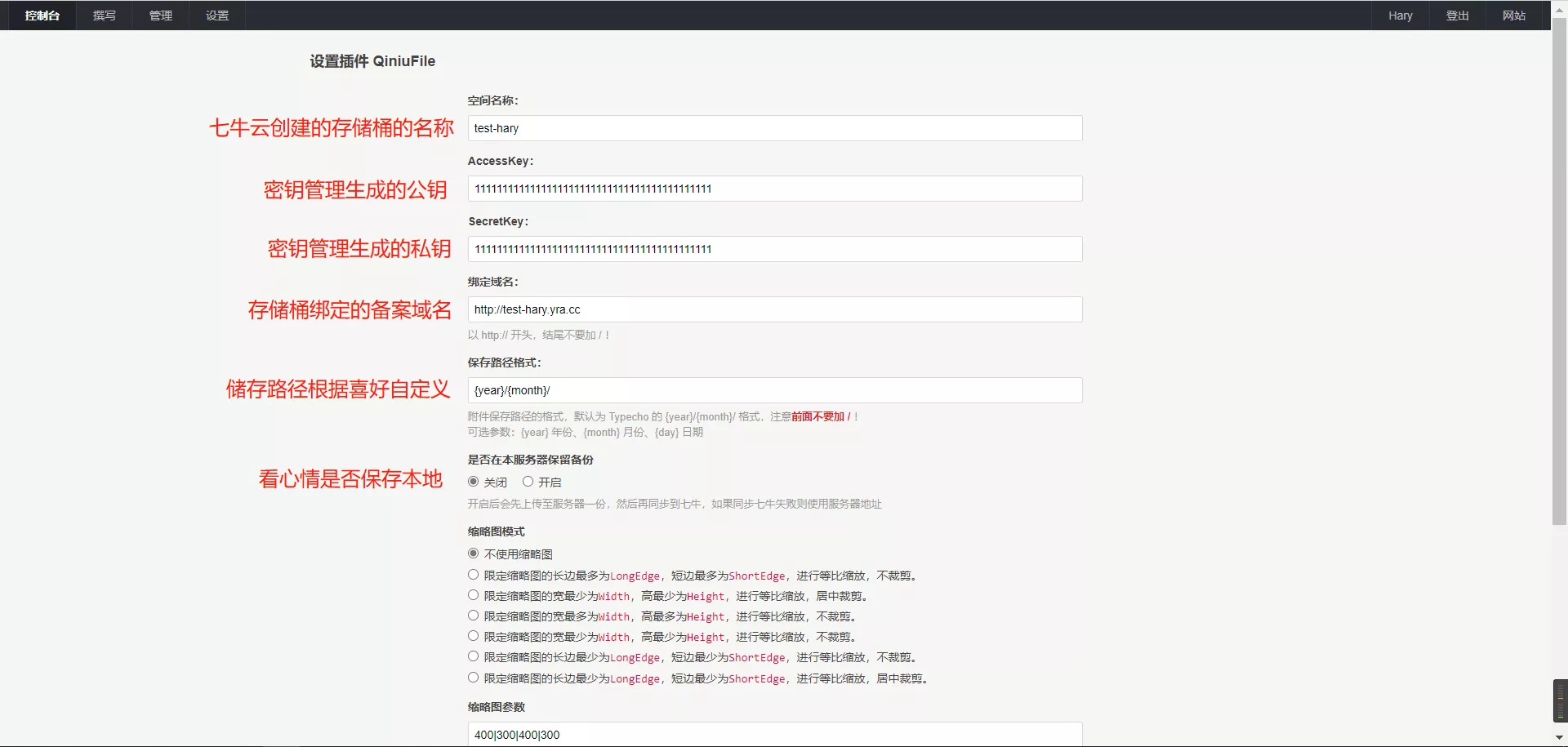Select 关闭 for server backup
Screen dimensions: 1568x747
click(473, 482)
